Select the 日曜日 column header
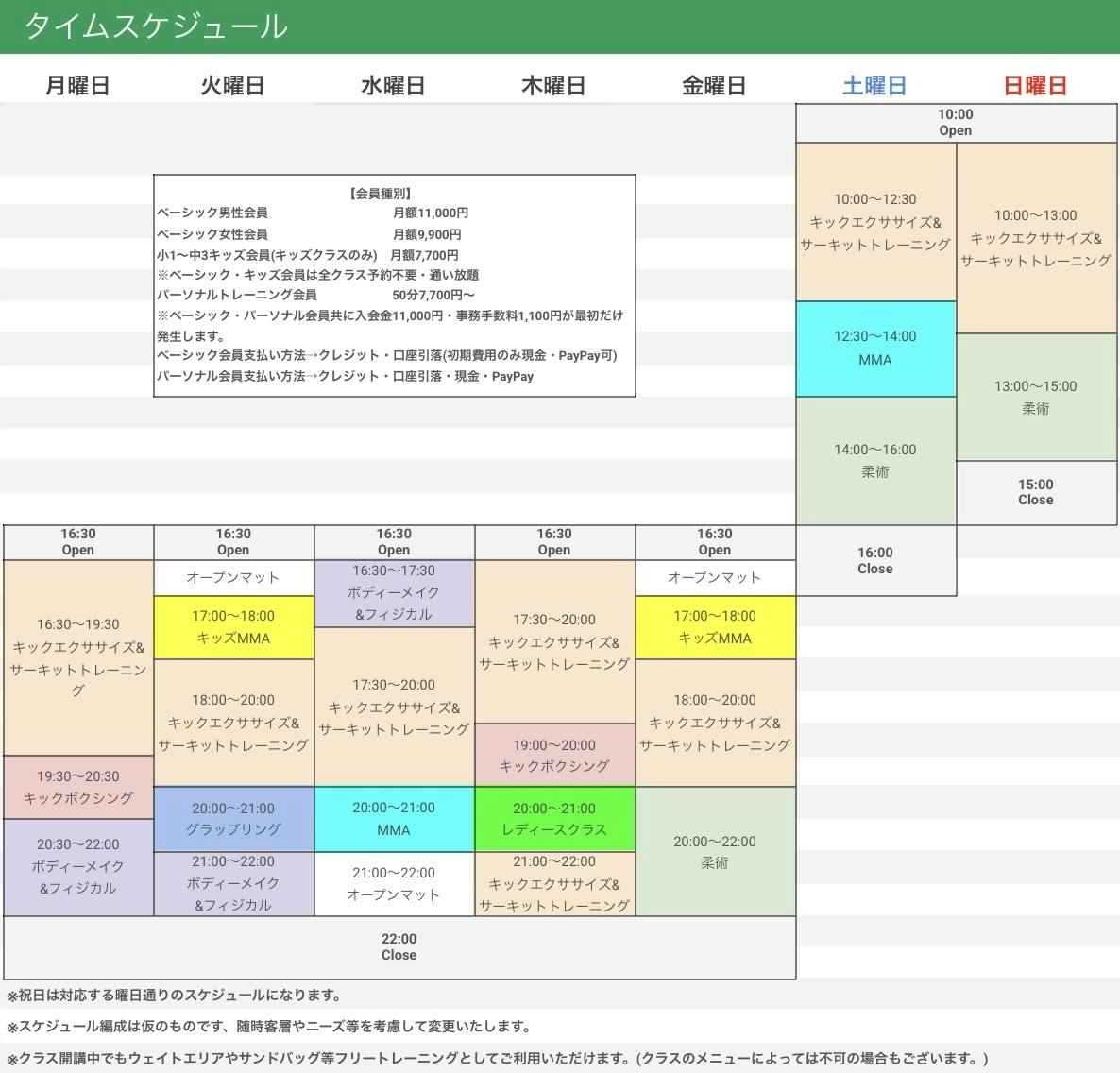Image resolution: width=1120 pixels, height=1073 pixels. click(x=1035, y=86)
